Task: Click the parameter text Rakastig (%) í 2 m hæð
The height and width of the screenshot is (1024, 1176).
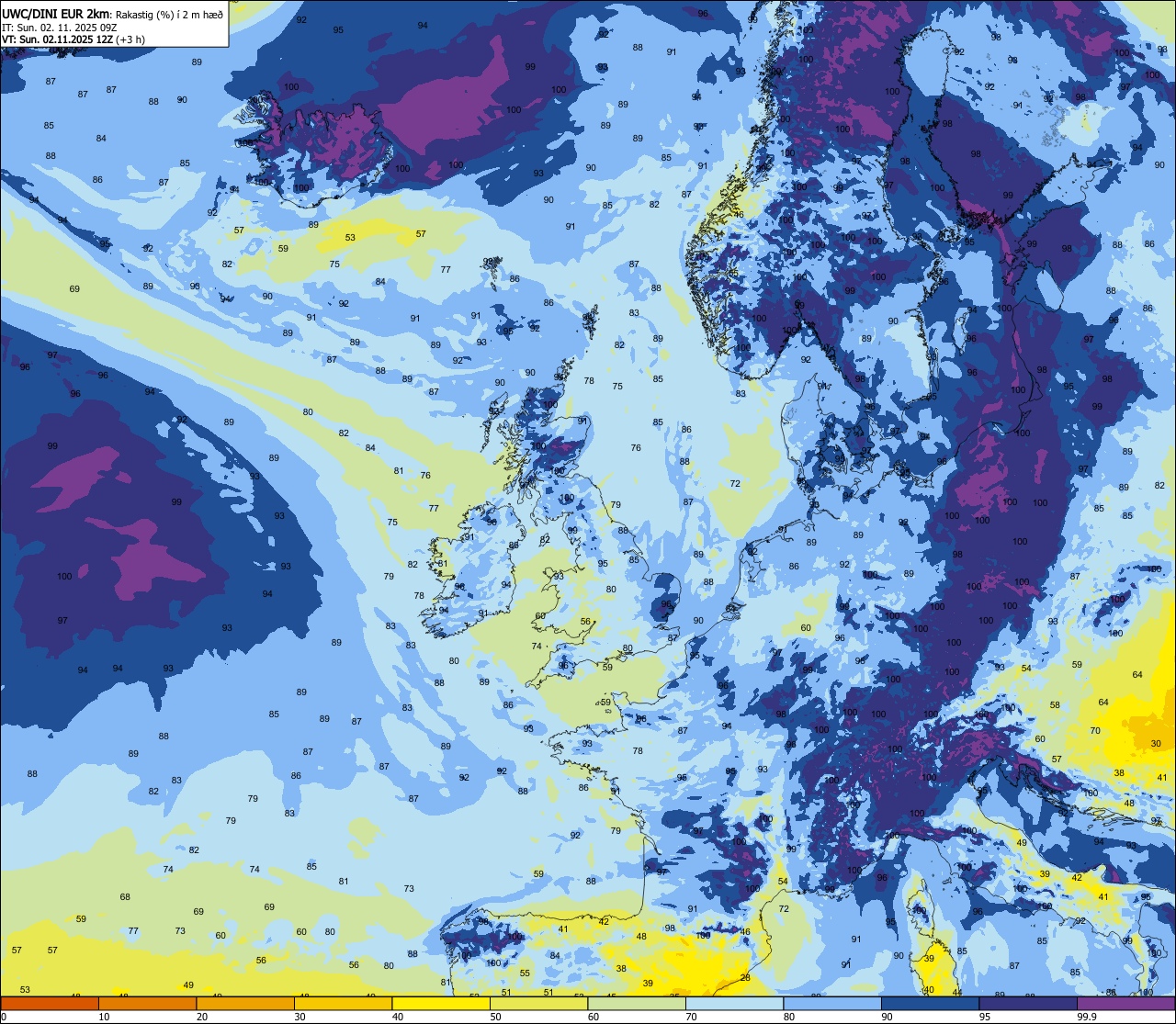Action: click(x=169, y=15)
